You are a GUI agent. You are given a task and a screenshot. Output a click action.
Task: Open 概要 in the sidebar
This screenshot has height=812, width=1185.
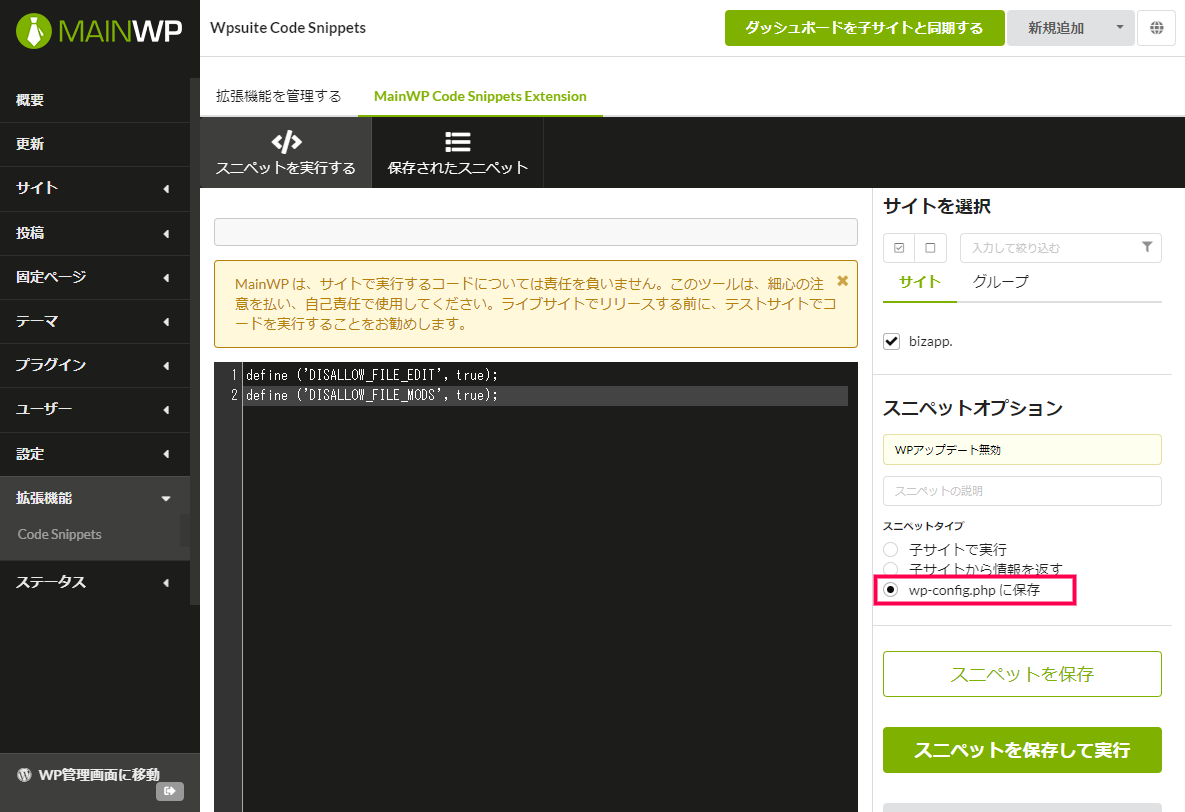pyautogui.click(x=94, y=100)
